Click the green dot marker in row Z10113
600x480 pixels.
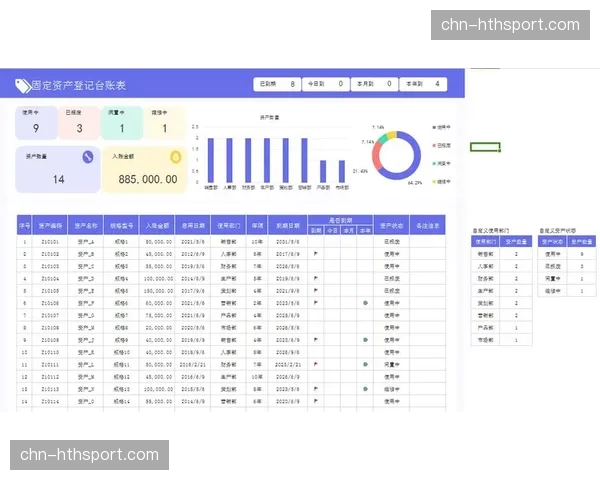click(x=365, y=389)
